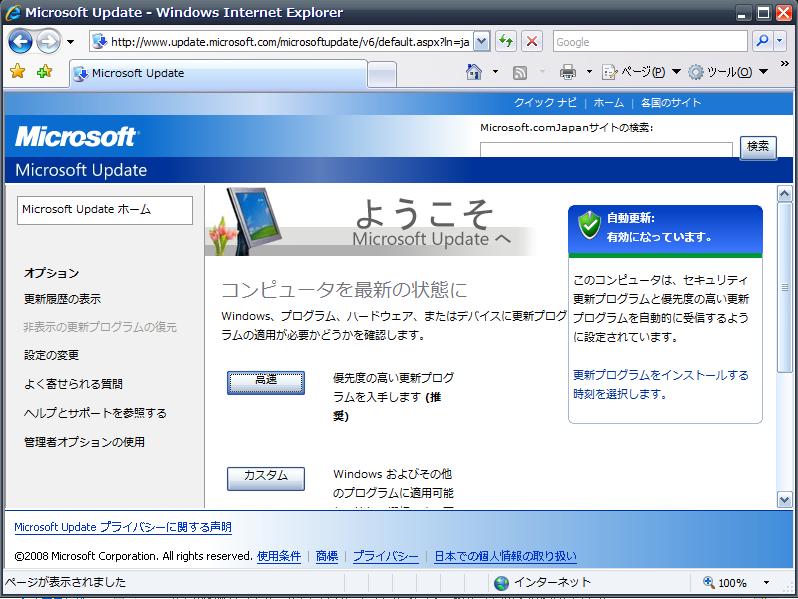Click the クイック ナビ link
Image resolution: width=798 pixels, height=599 pixels.
[545, 102]
